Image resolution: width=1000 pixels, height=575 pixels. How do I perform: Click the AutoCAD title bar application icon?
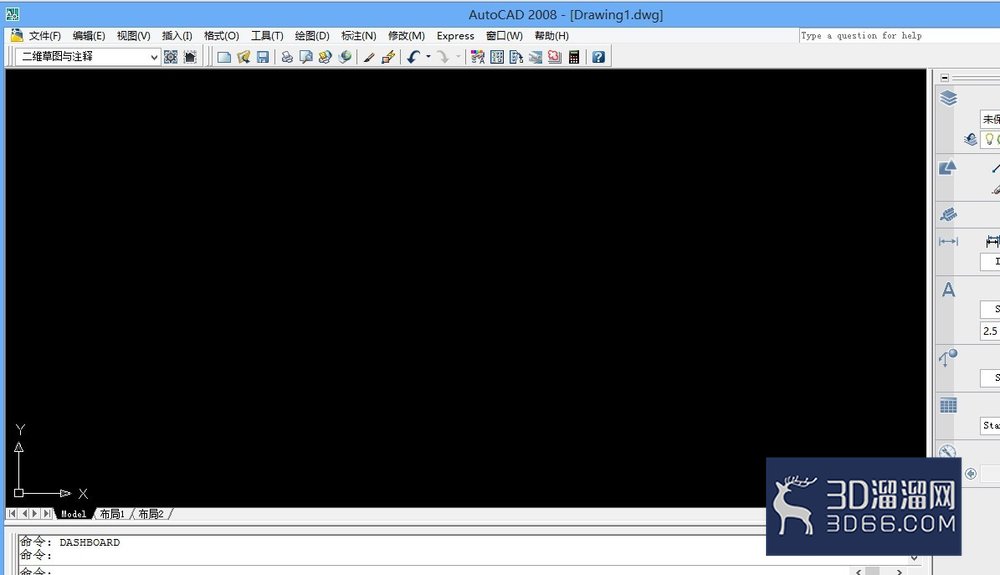tap(12, 13)
